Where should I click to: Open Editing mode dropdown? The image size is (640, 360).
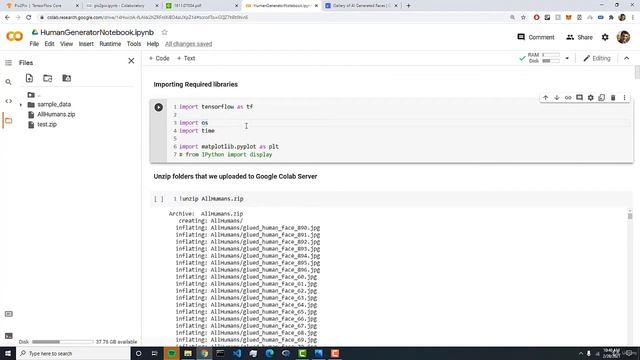[597, 58]
